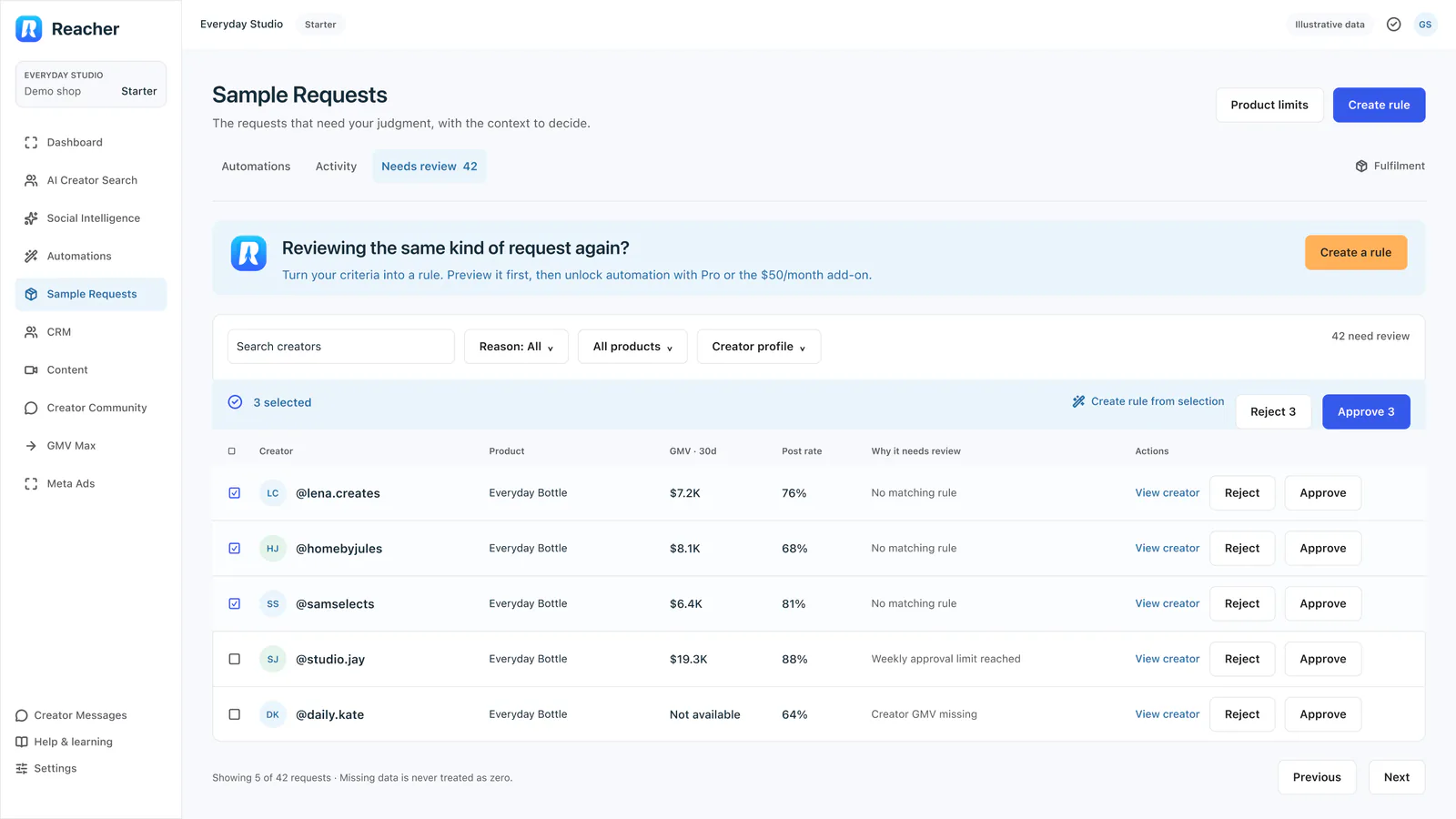1456x819 pixels.
Task: Open the Dashboard sidebar icon
Action: pos(31,143)
